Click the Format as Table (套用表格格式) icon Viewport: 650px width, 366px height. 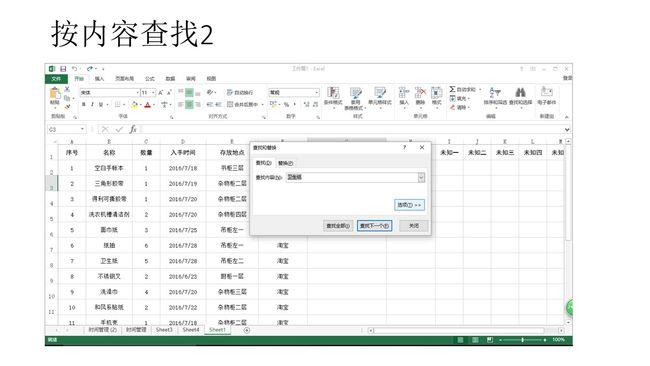(x=355, y=93)
